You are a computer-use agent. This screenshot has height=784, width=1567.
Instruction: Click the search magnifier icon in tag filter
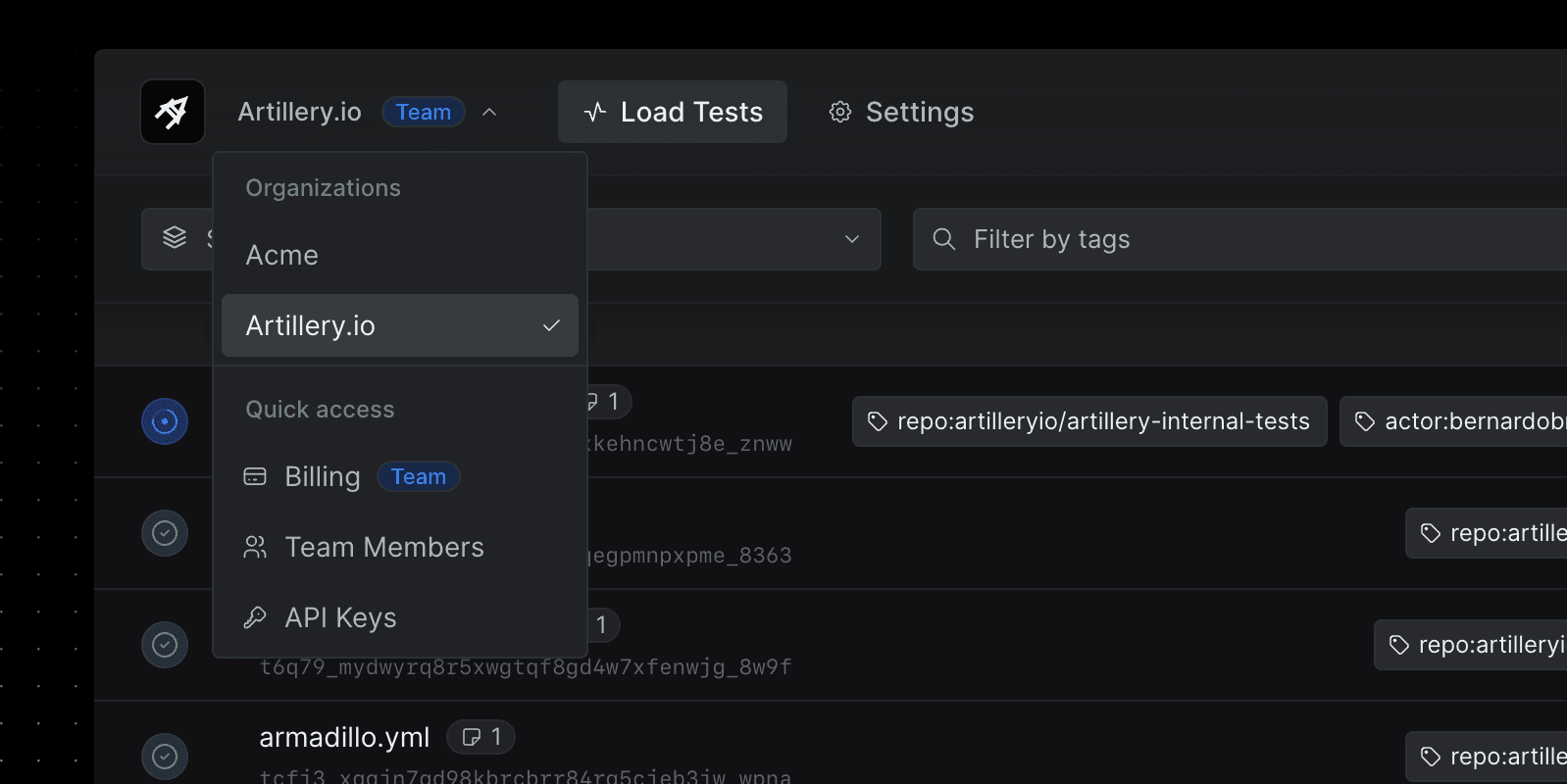(x=944, y=239)
